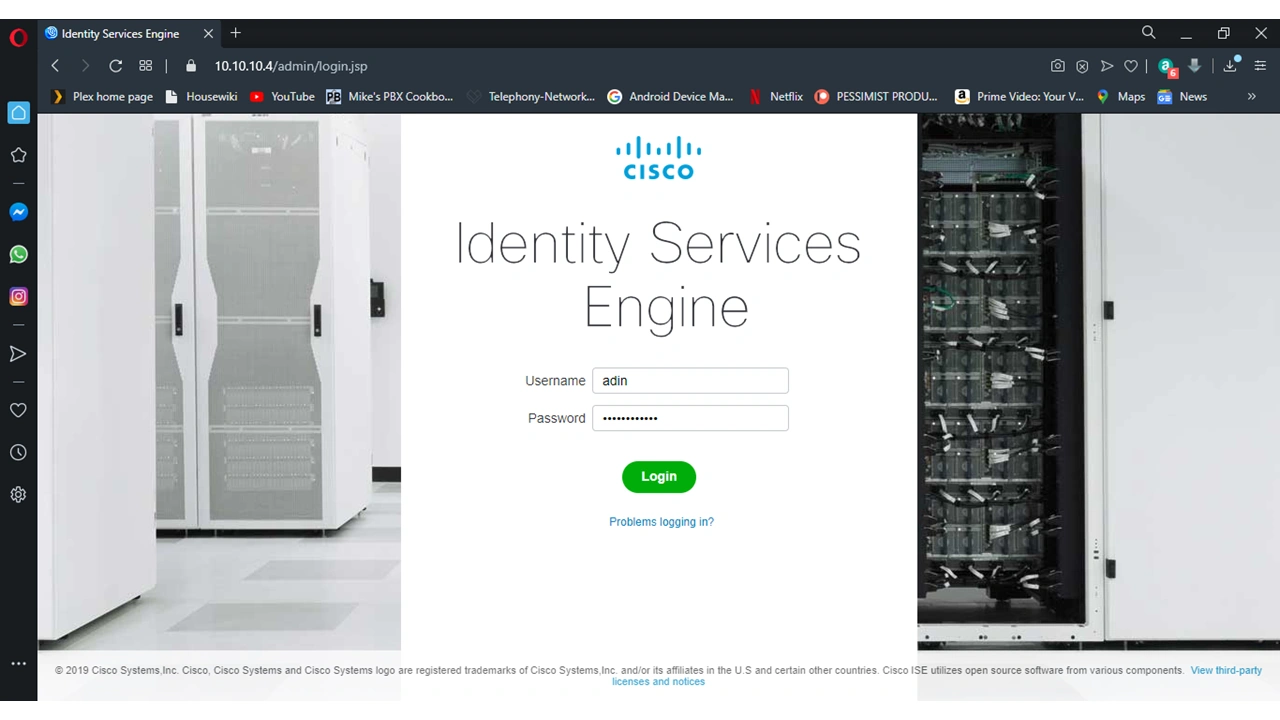The height and width of the screenshot is (720, 1280).
Task: Open the ad blocker shield icon
Action: coord(1082,66)
